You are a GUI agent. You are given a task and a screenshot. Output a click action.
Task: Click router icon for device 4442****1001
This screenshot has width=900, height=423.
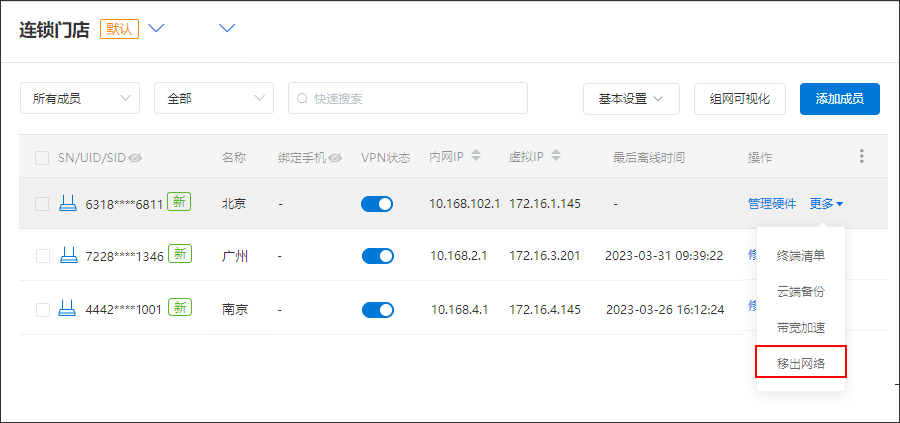point(68,308)
